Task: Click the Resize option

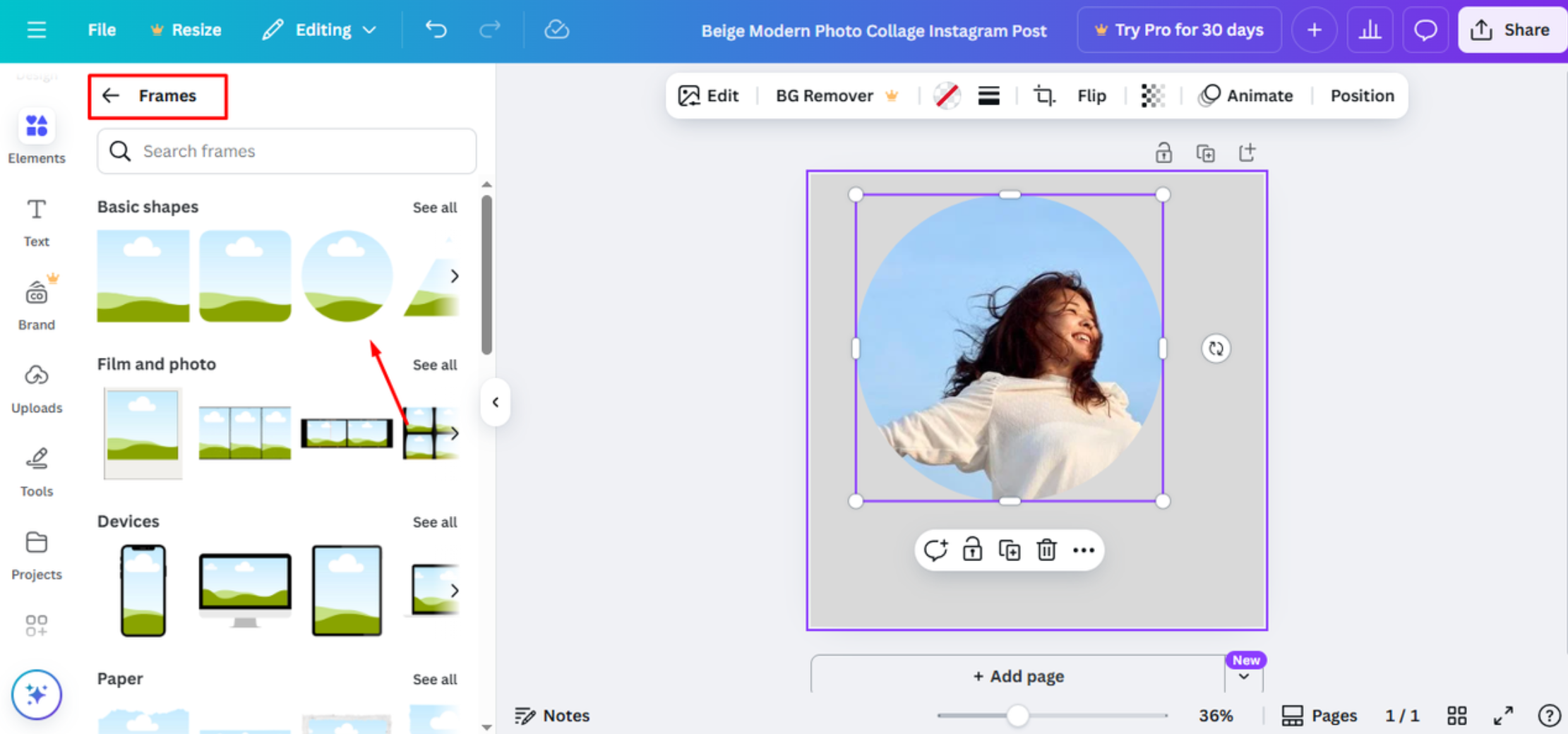Action: [x=186, y=30]
